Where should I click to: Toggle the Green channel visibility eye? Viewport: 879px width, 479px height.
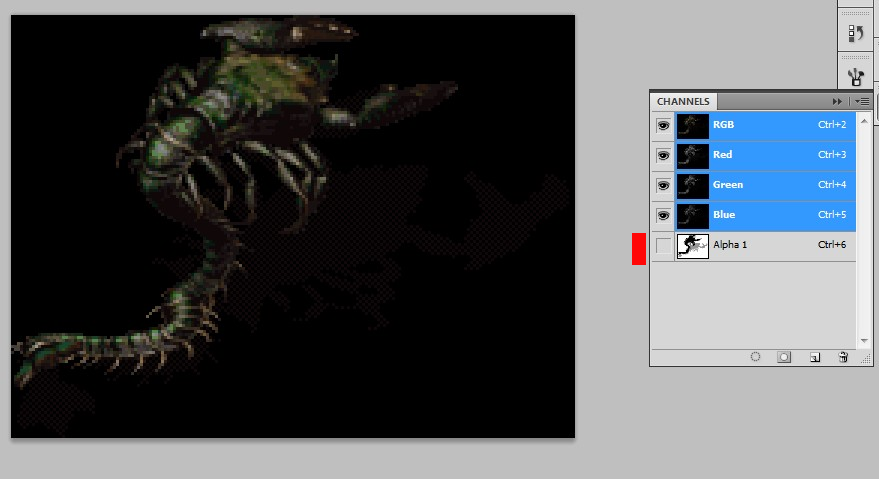[x=663, y=186]
